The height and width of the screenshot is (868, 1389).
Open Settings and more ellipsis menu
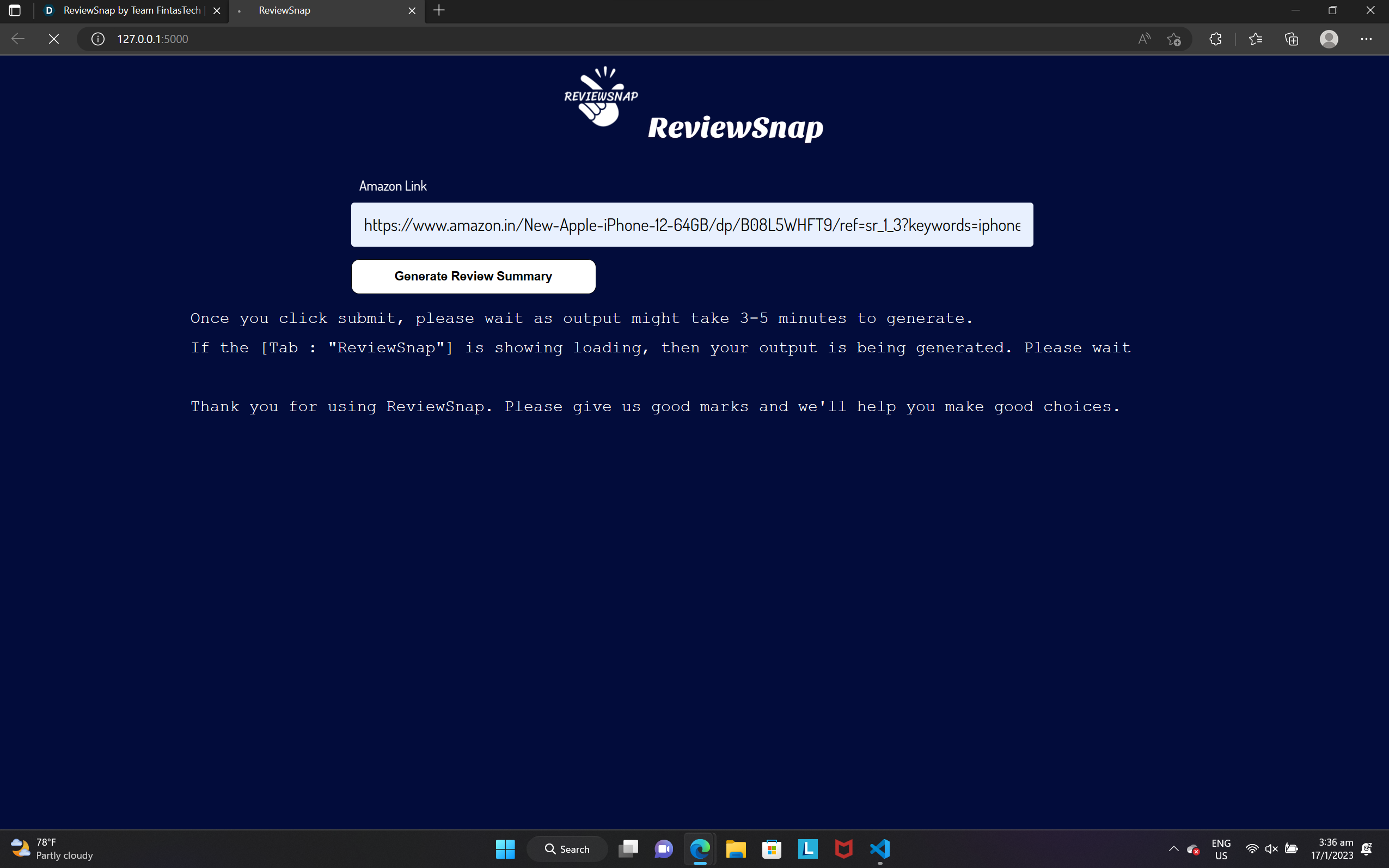pyautogui.click(x=1366, y=39)
